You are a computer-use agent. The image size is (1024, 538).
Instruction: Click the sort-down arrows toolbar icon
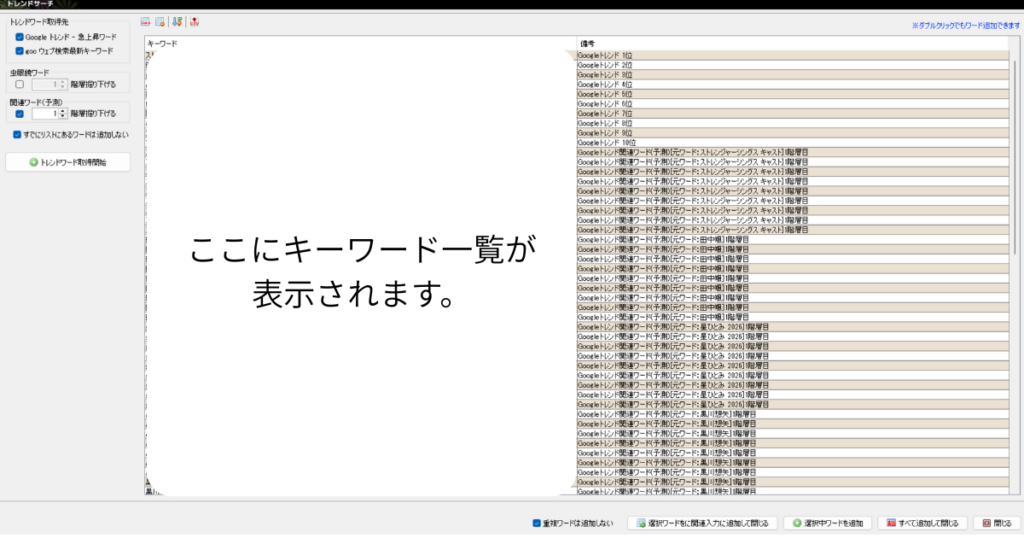[x=177, y=22]
